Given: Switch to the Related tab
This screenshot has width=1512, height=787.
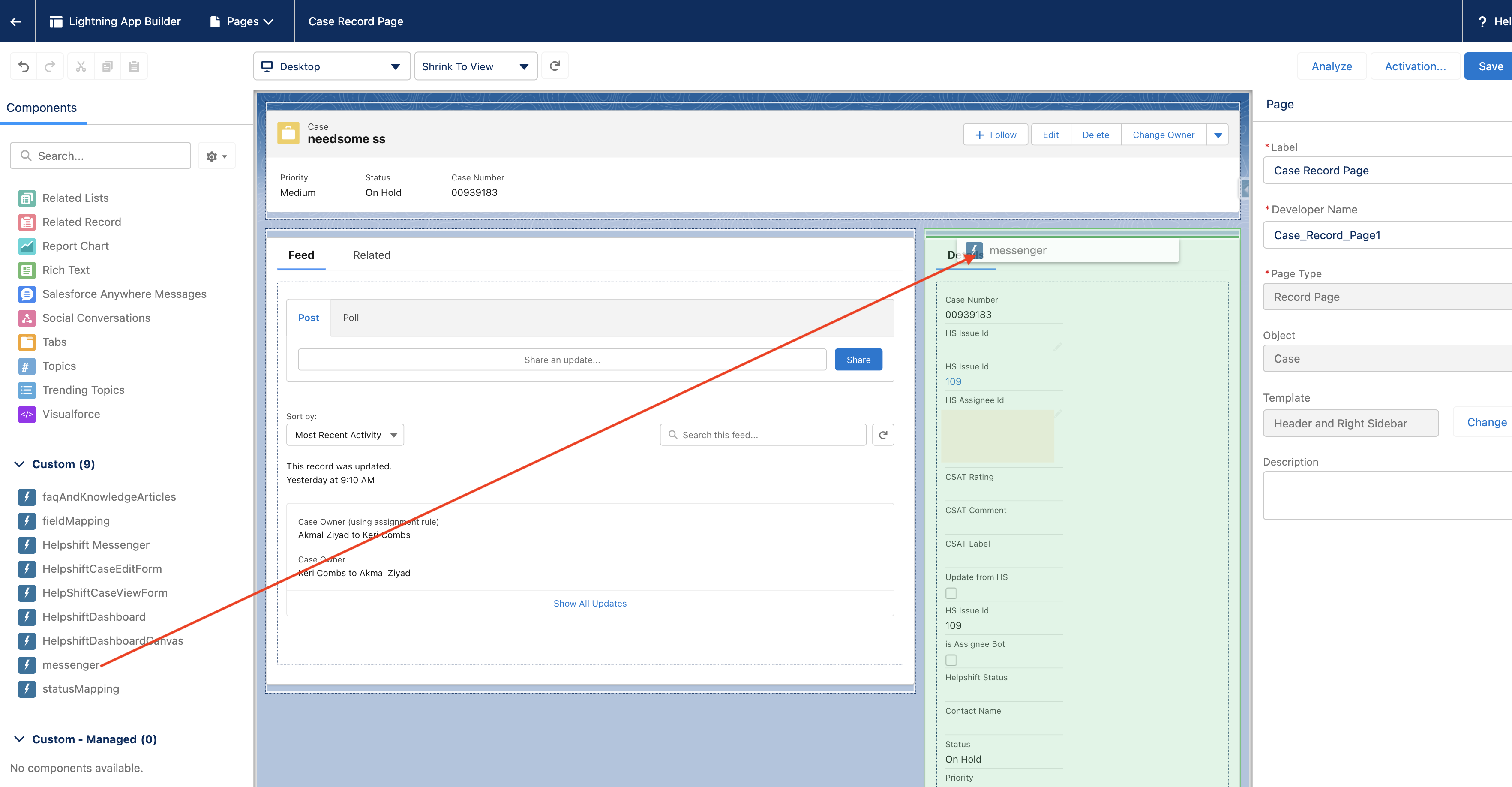Looking at the screenshot, I should tap(372, 255).
